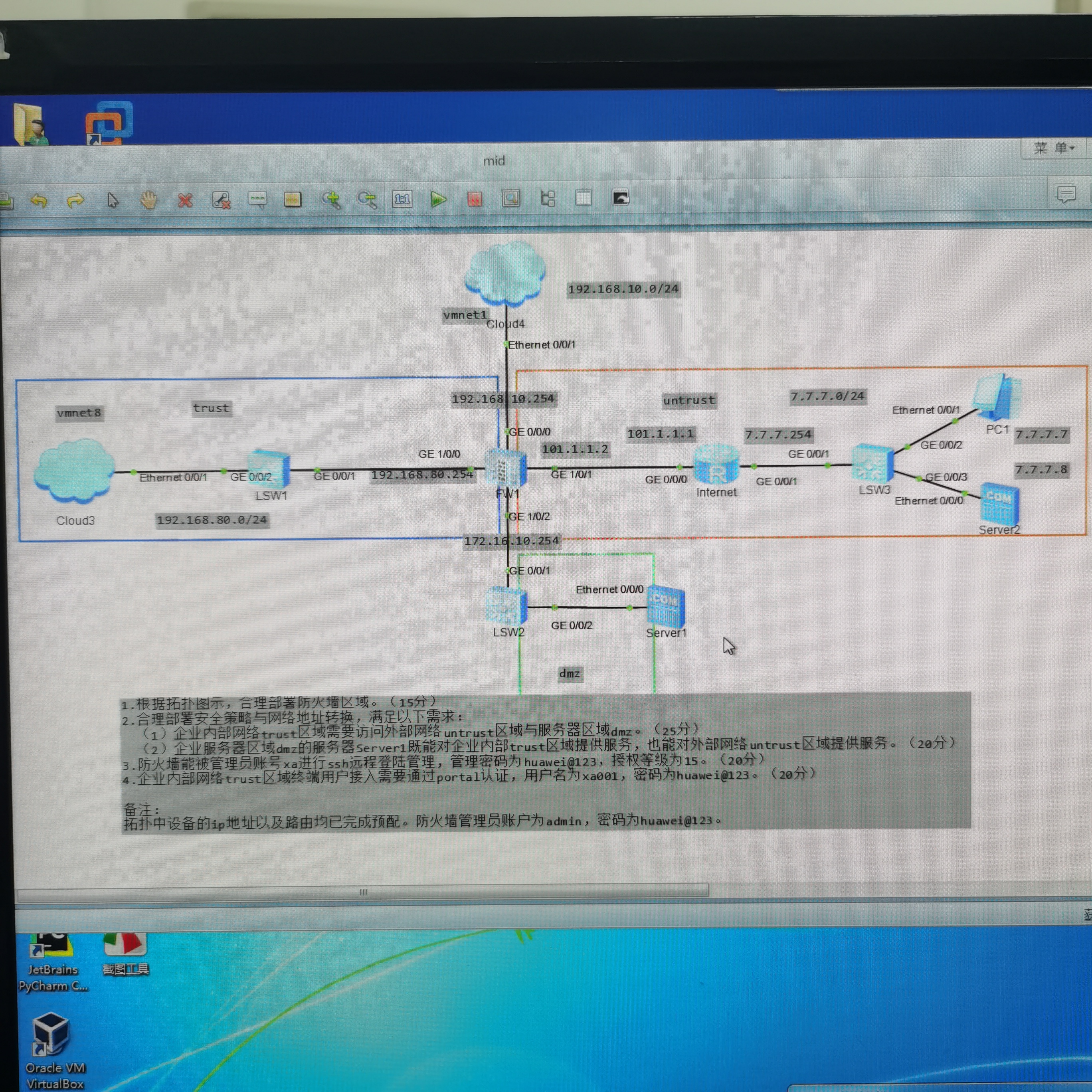Click the yellow palette rectangle tool
This screenshot has height=1092, width=1092.
point(293,200)
